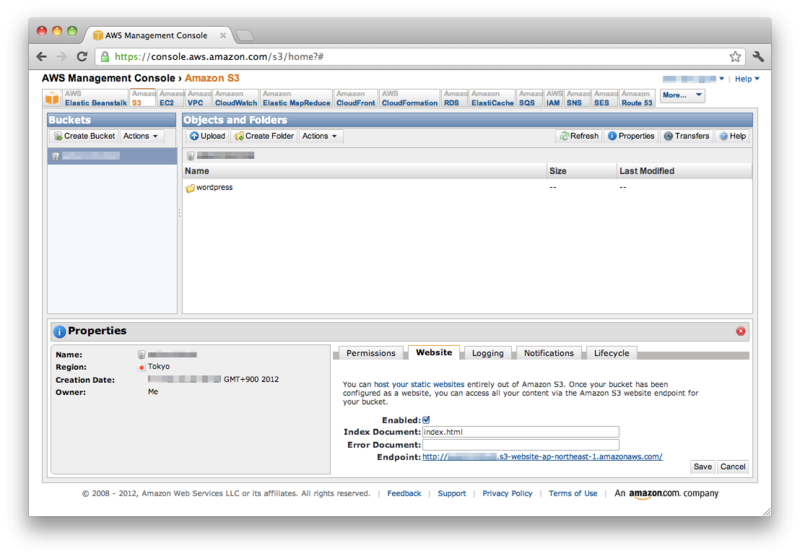The image size is (800, 556).
Task: Go to Elastic Beanstalk service tab
Action: pyautogui.click(x=95, y=98)
